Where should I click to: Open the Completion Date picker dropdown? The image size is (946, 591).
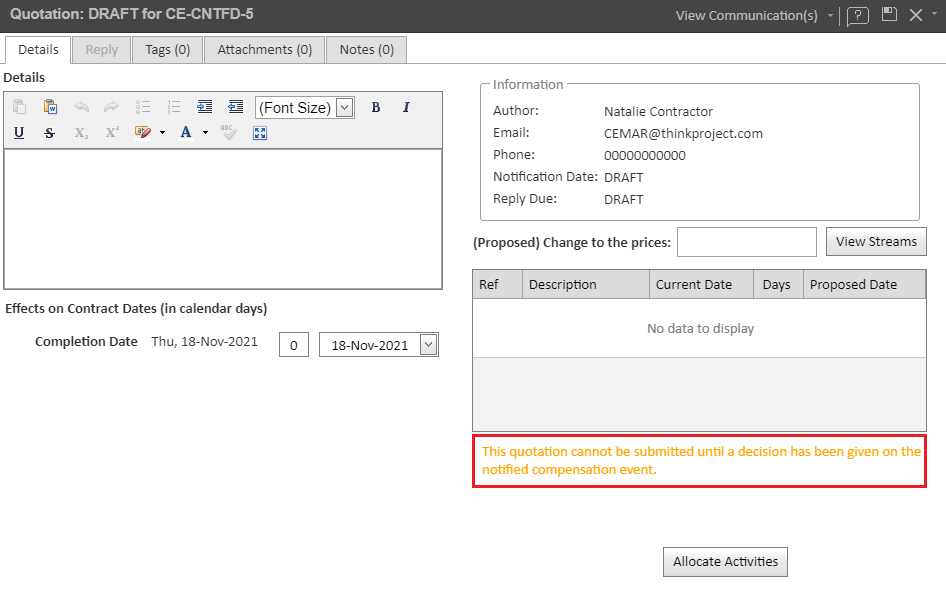[x=428, y=345]
